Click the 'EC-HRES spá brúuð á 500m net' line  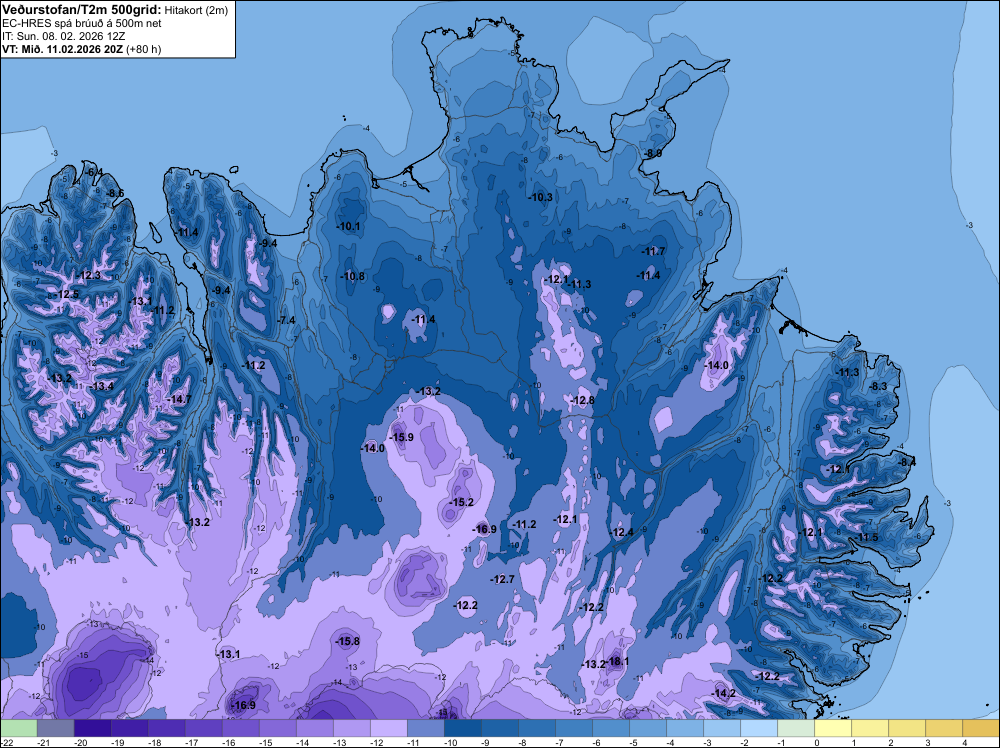click(82, 23)
